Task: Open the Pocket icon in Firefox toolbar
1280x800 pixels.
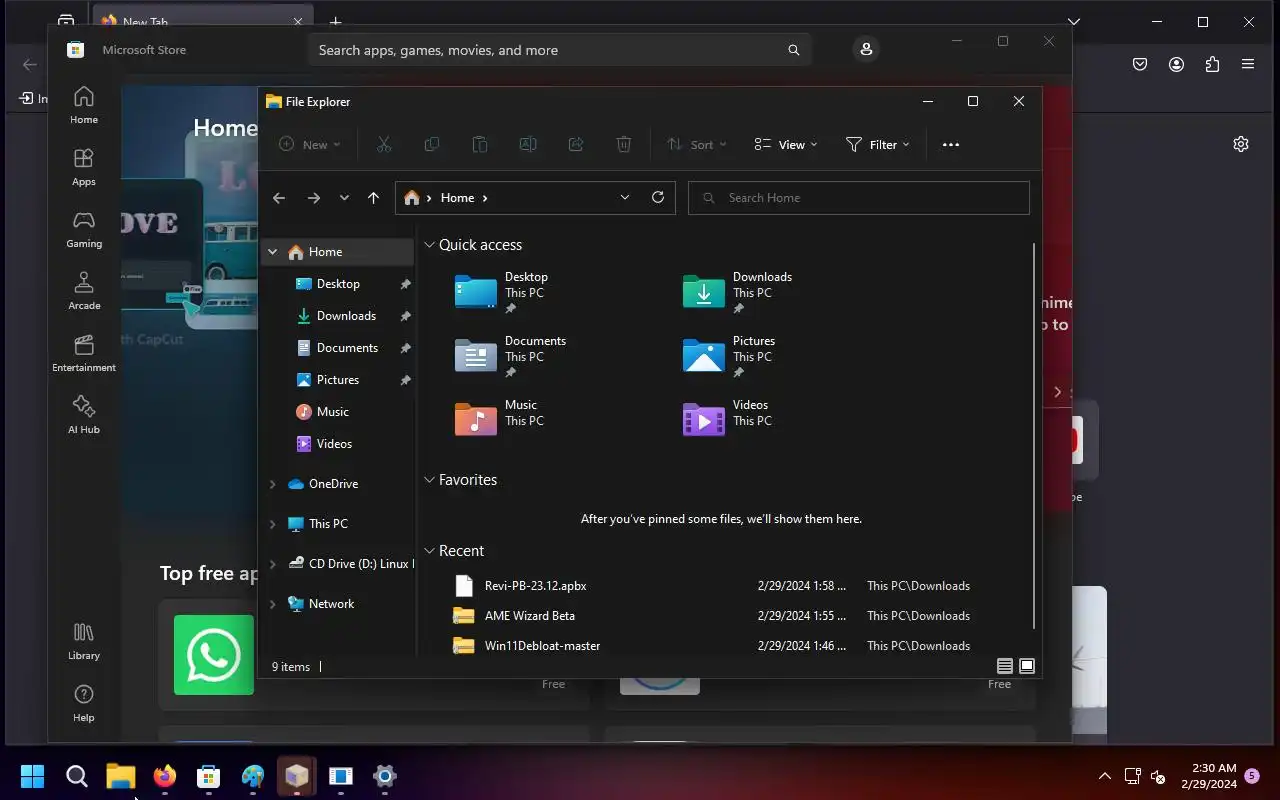Action: tap(1140, 64)
